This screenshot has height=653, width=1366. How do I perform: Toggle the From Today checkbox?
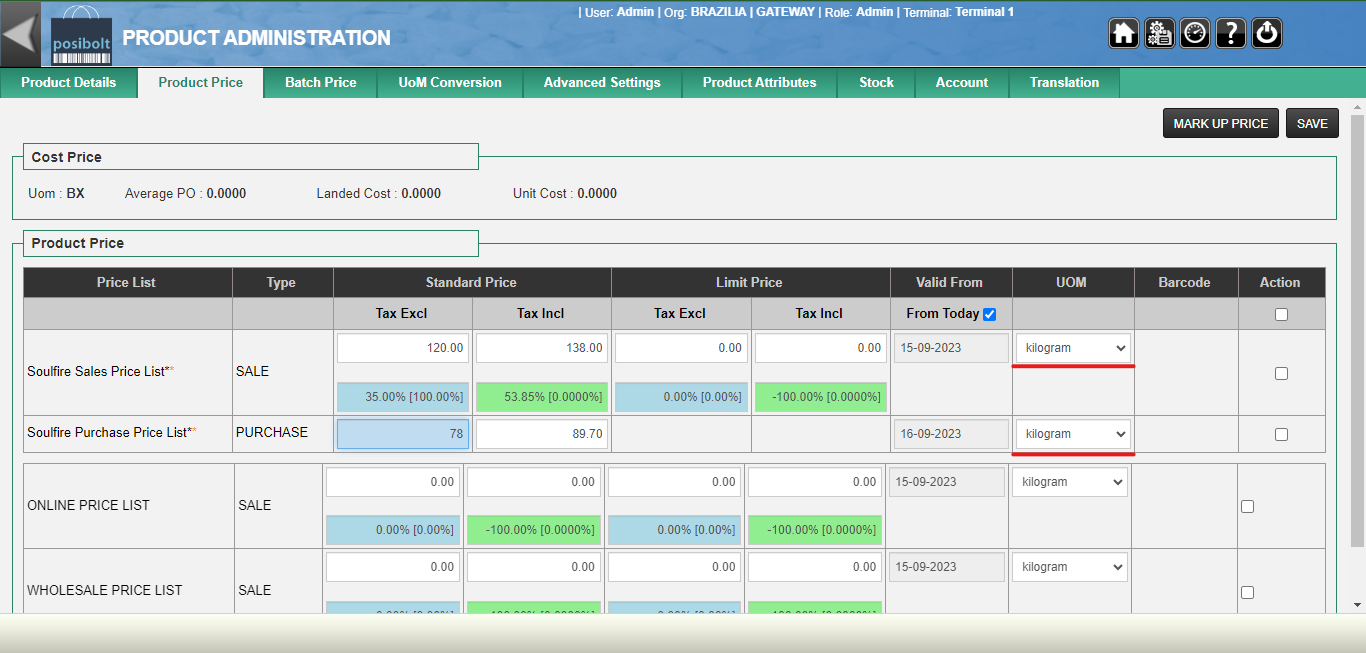(x=989, y=314)
